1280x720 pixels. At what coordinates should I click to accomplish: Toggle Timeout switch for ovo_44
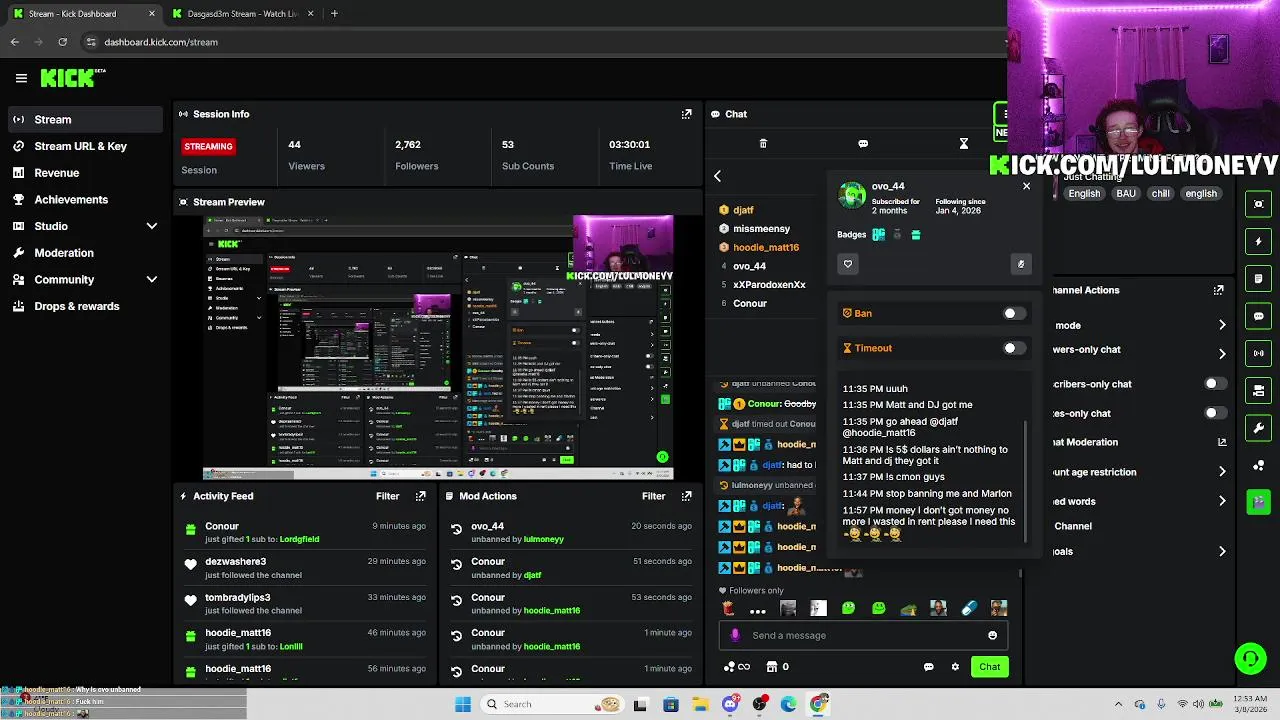tap(1014, 348)
